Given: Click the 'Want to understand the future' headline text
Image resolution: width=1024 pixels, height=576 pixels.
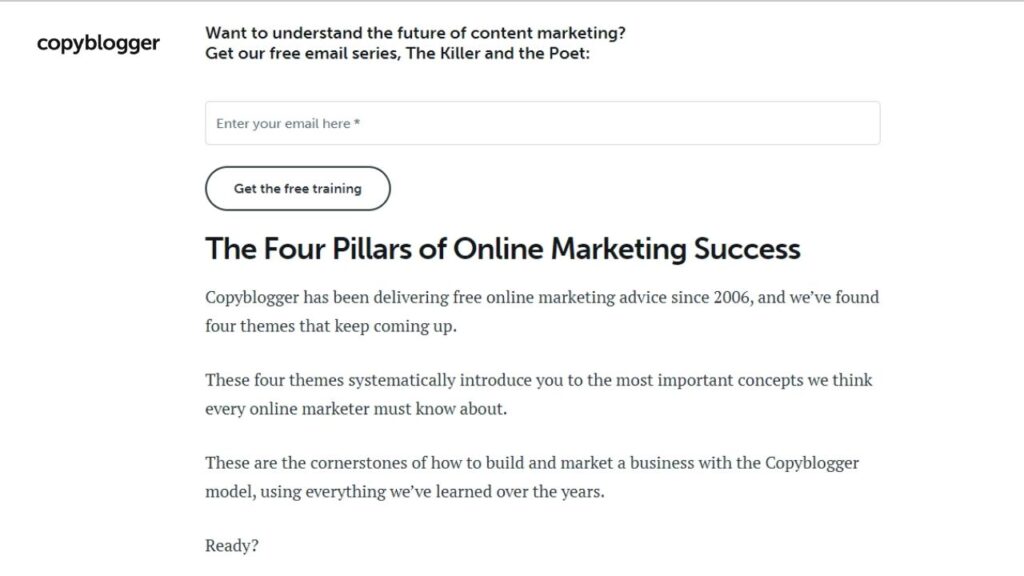Looking at the screenshot, I should [x=415, y=33].
